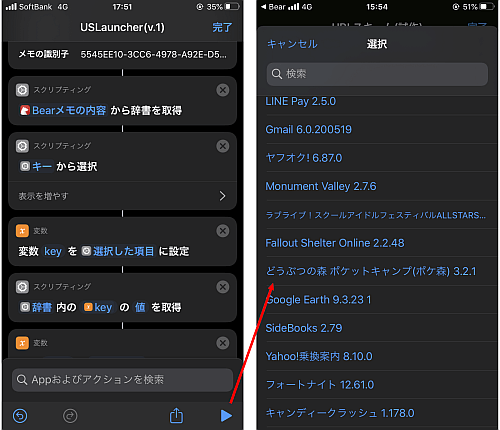Viewport: 500px width, 430px height.
Task: Undo the last edit with the undo icon
Action: [20, 416]
